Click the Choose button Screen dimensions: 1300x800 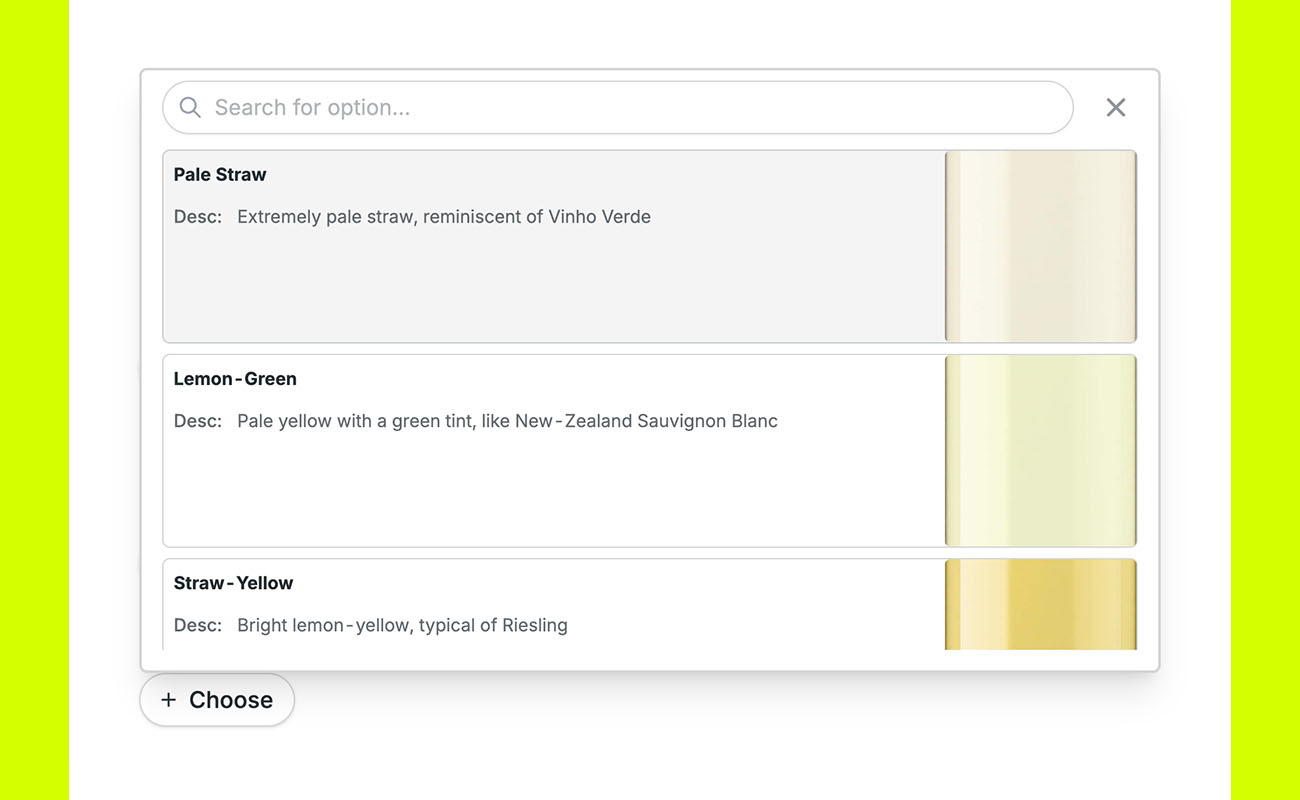217,700
